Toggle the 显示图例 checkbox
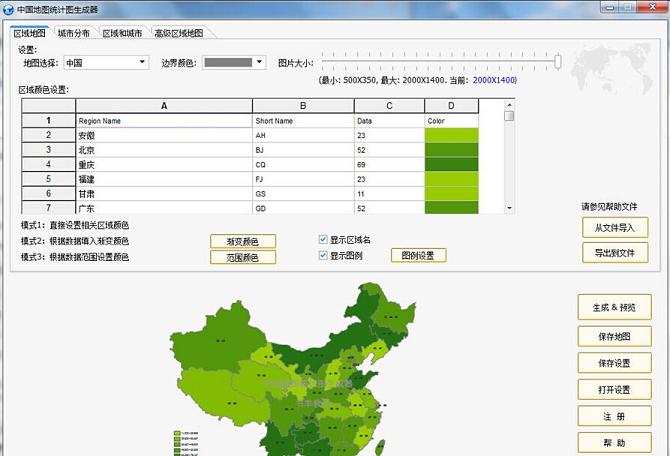Image resolution: width=670 pixels, height=456 pixels. click(x=323, y=256)
